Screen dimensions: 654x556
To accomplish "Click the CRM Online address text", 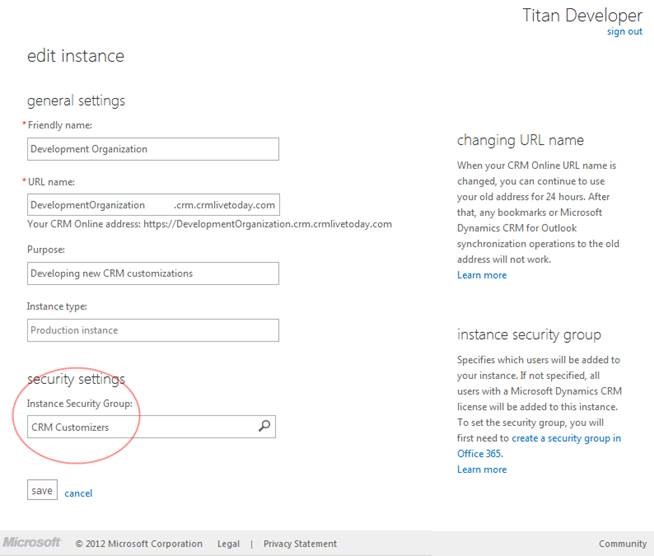I will click(x=209, y=224).
